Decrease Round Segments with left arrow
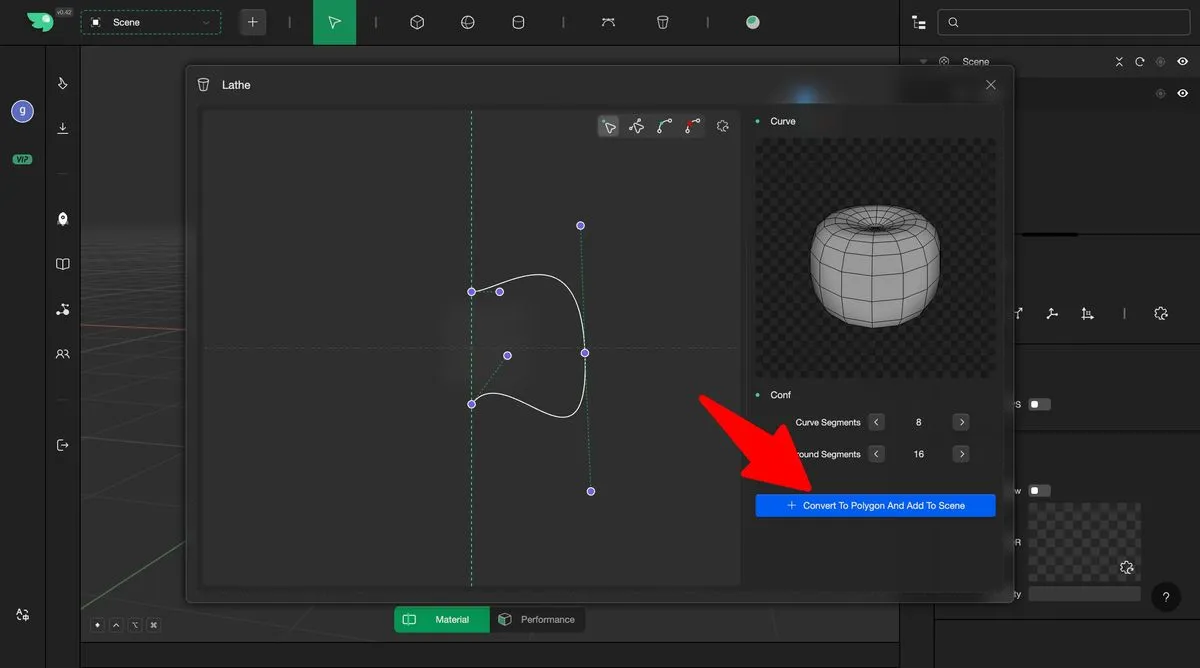 pos(876,455)
